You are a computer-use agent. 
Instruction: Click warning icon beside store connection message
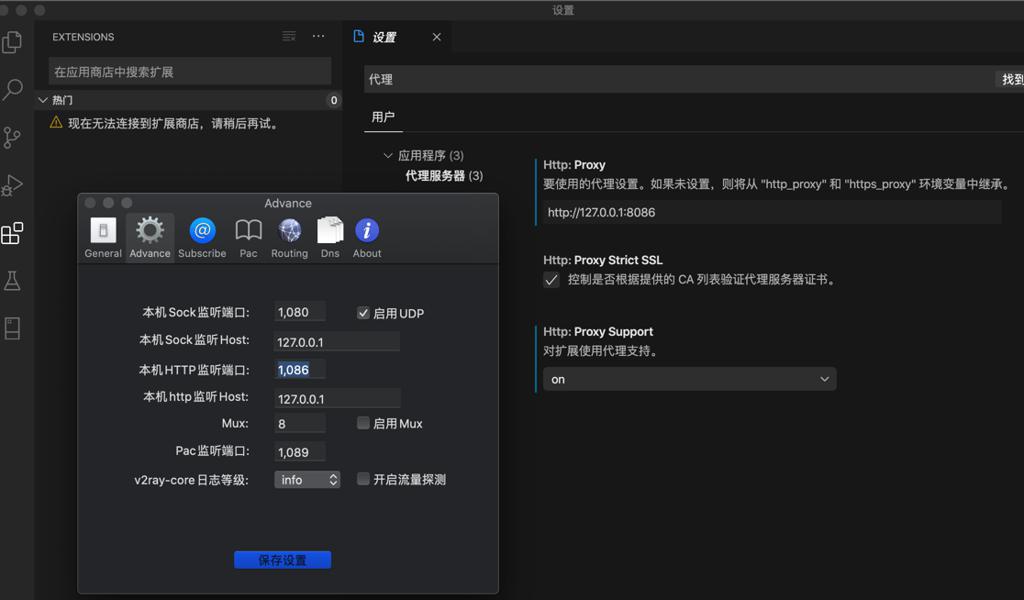56,122
